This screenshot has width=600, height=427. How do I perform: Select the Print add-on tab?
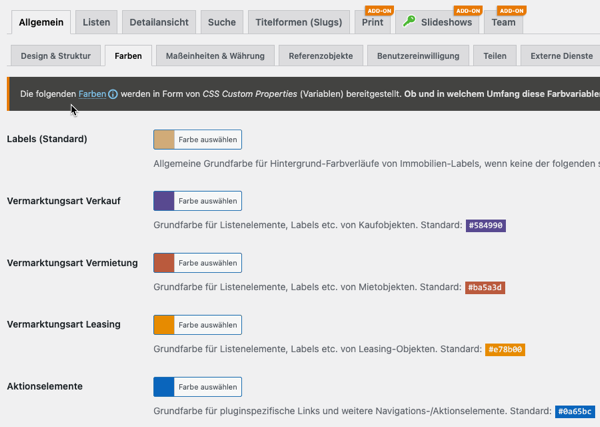point(373,22)
